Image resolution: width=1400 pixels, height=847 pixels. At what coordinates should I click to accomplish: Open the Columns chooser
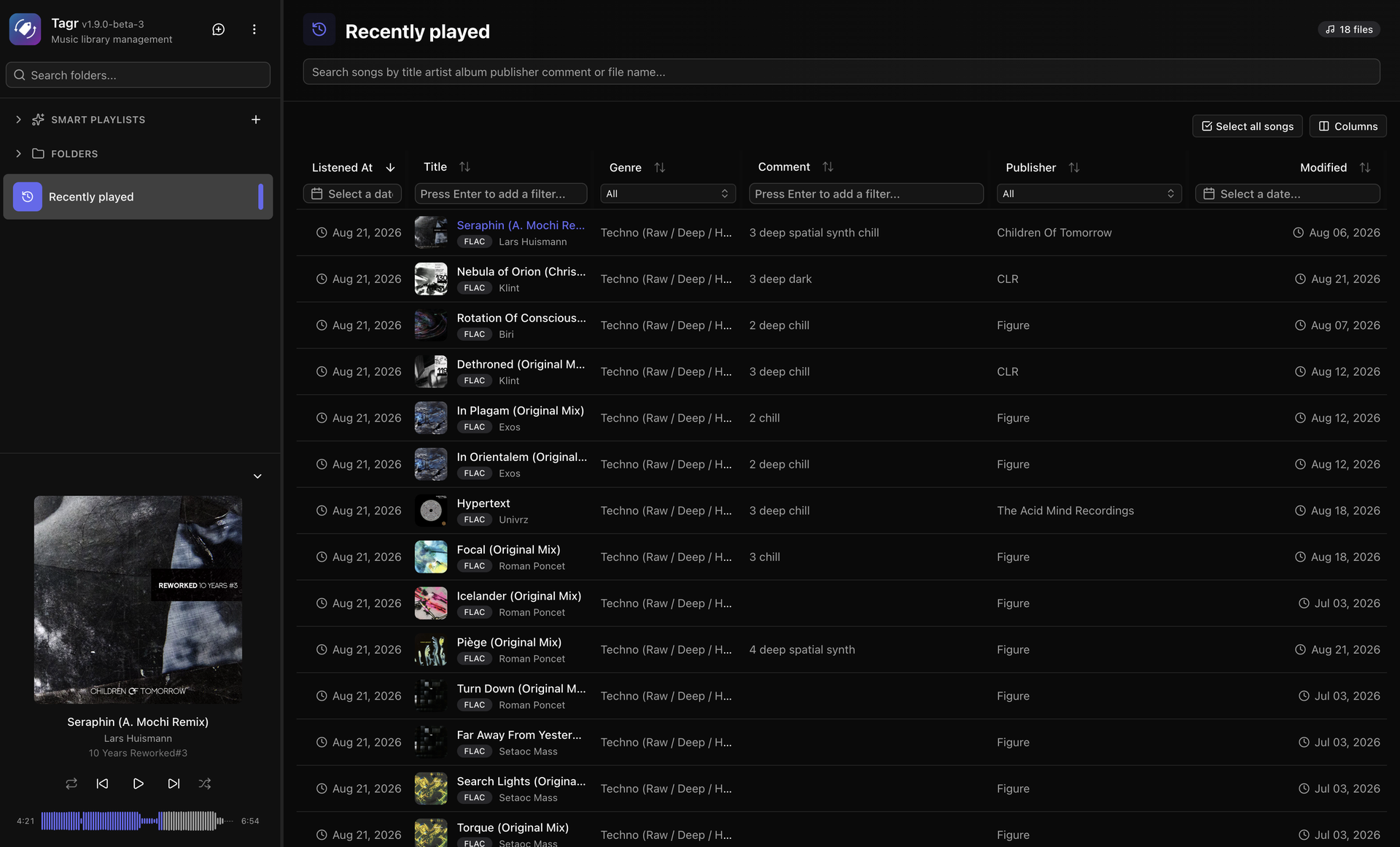pyautogui.click(x=1347, y=126)
